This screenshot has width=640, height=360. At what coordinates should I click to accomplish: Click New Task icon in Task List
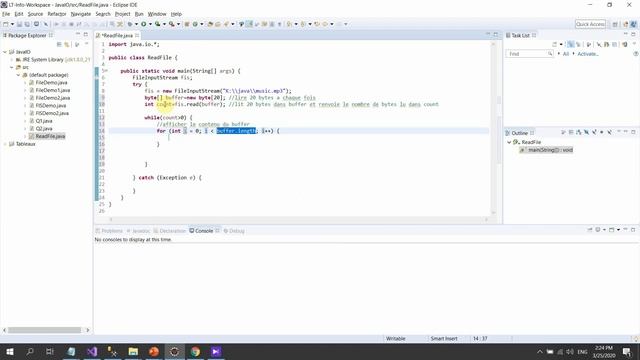(554, 44)
